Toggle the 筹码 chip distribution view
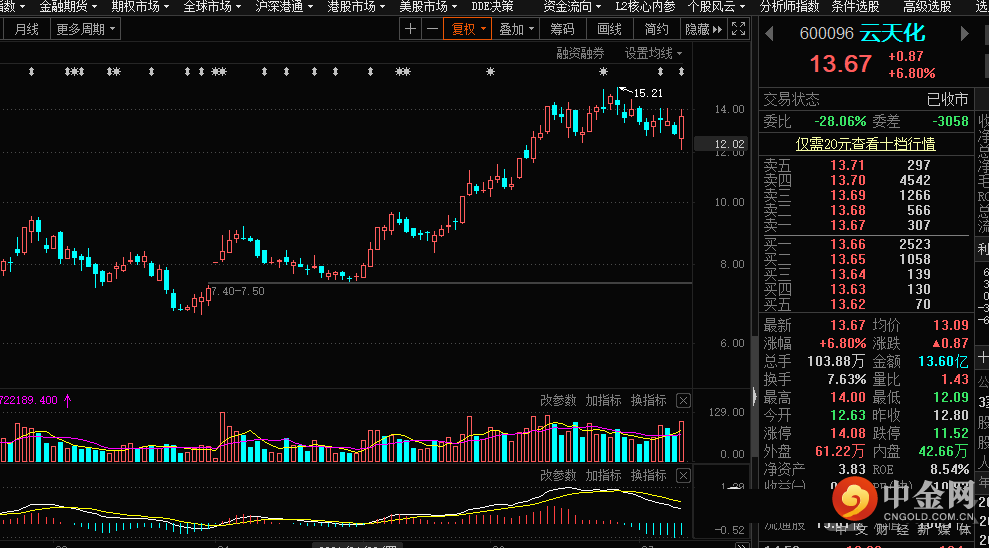The height and width of the screenshot is (548, 989). [563, 29]
